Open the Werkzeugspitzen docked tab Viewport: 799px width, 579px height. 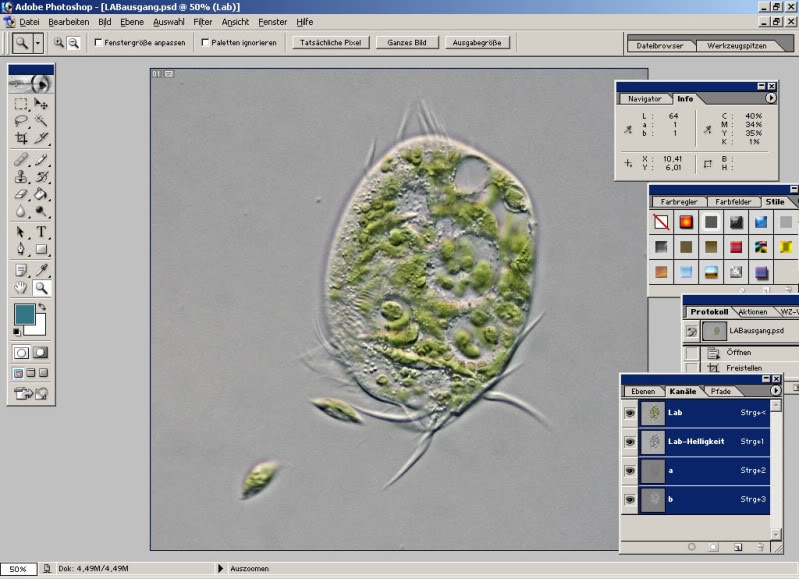[x=736, y=45]
